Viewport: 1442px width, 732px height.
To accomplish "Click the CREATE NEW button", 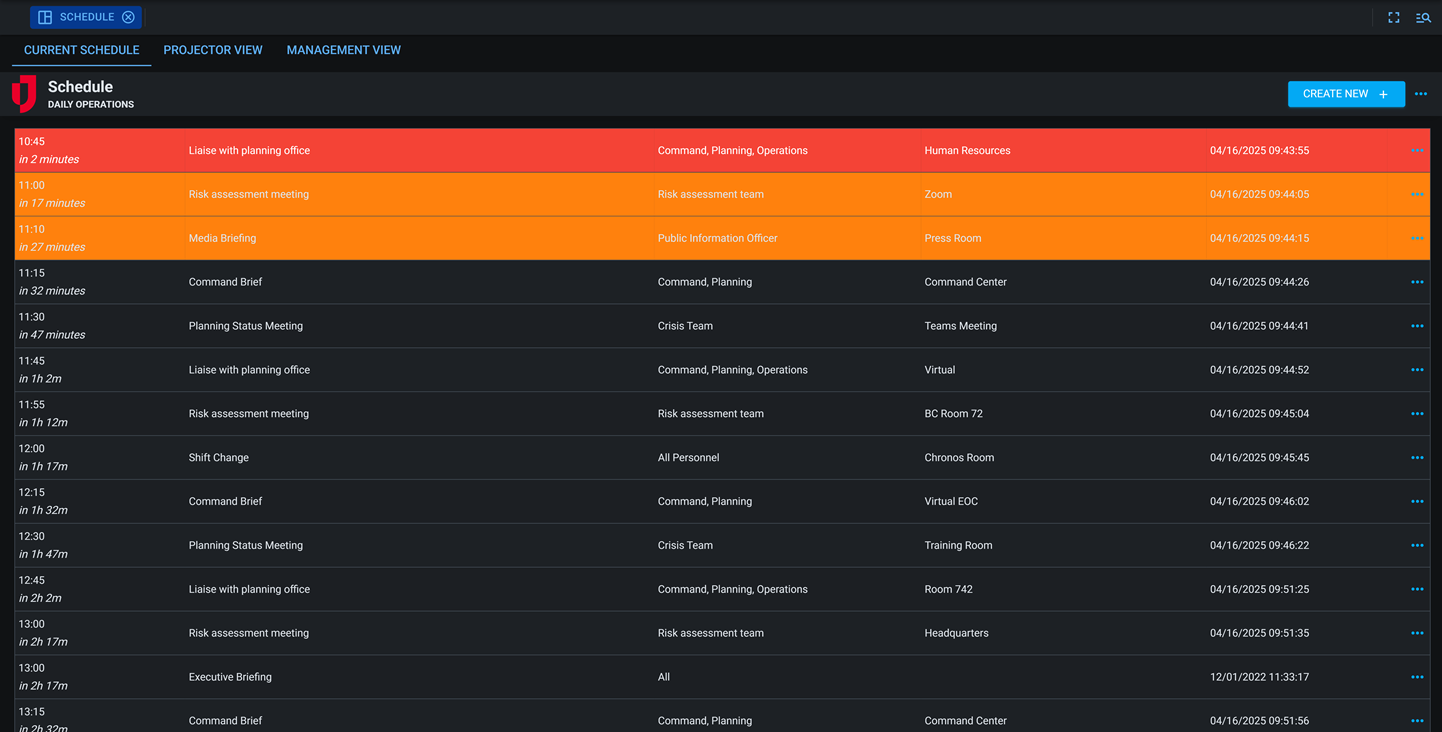I will (x=1346, y=93).
